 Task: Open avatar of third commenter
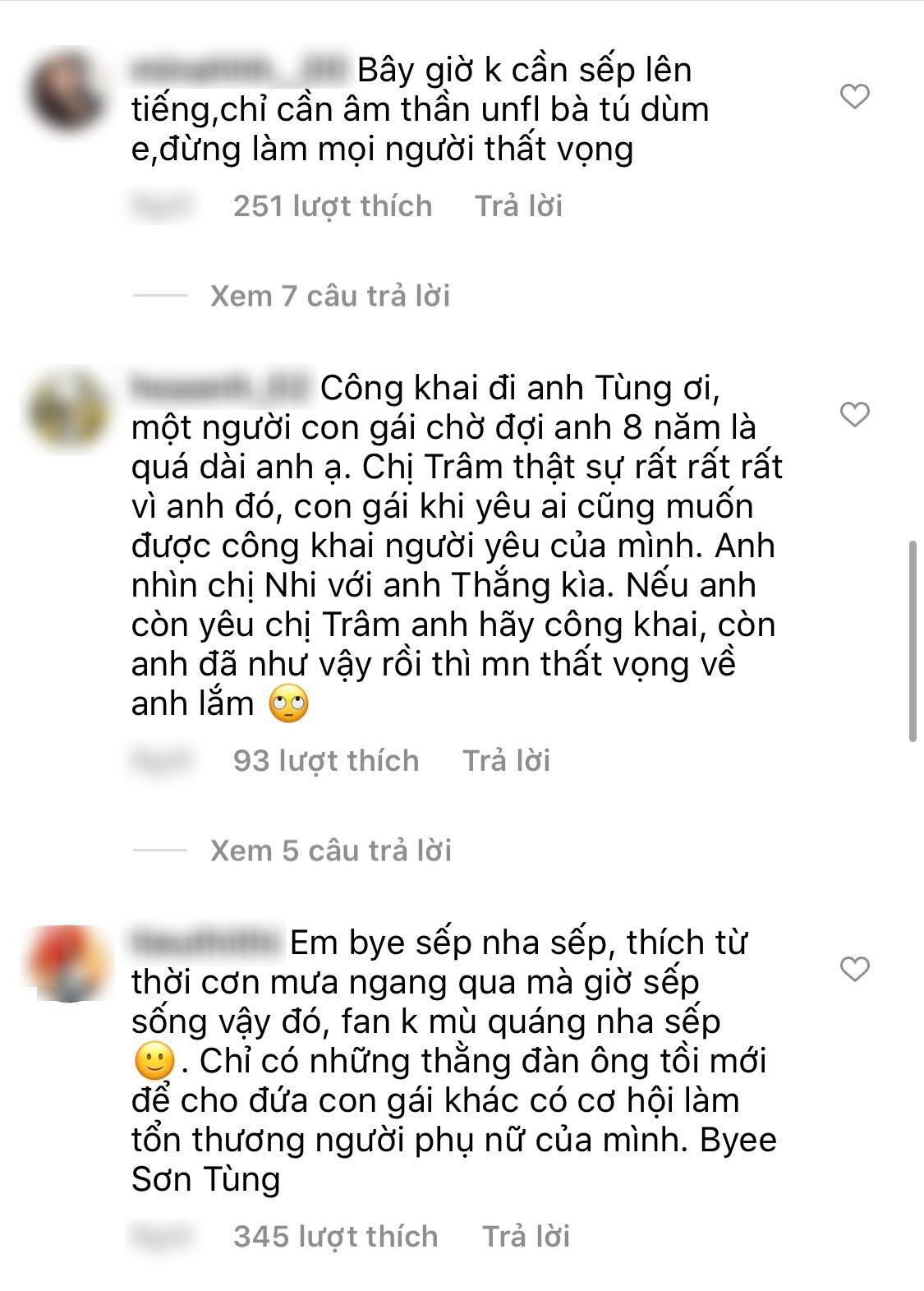point(67,964)
